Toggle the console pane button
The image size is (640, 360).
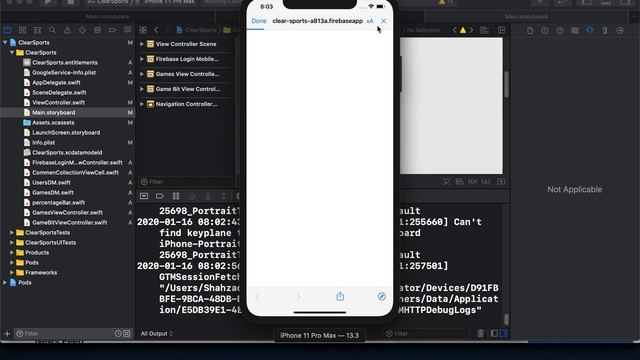click(503, 333)
